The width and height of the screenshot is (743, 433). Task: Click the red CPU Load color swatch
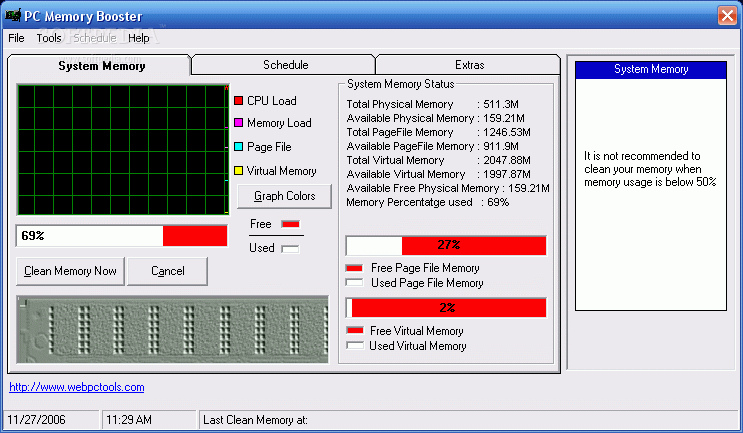click(238, 100)
